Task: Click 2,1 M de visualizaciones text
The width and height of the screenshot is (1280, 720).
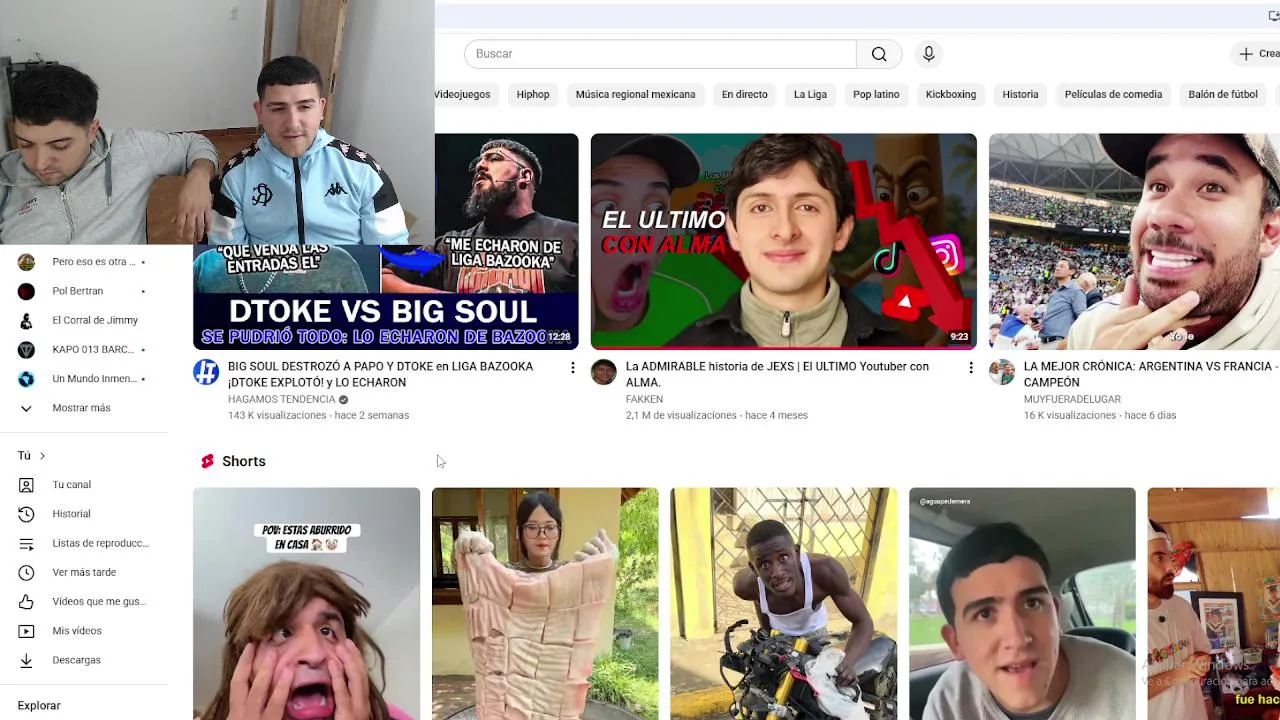Action: pos(680,415)
